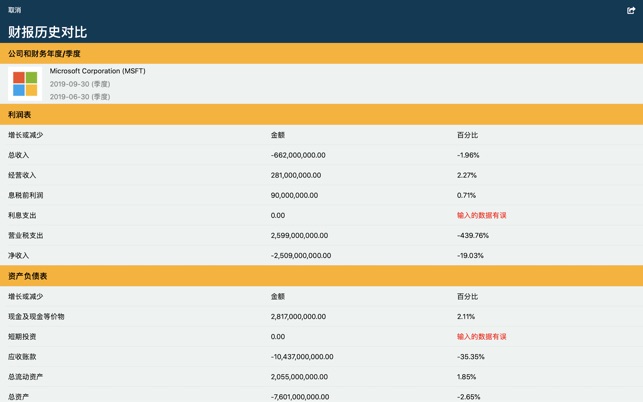Image resolution: width=643 pixels, height=402 pixels.
Task: Select the -19.03% percentage
Action: click(x=470, y=256)
